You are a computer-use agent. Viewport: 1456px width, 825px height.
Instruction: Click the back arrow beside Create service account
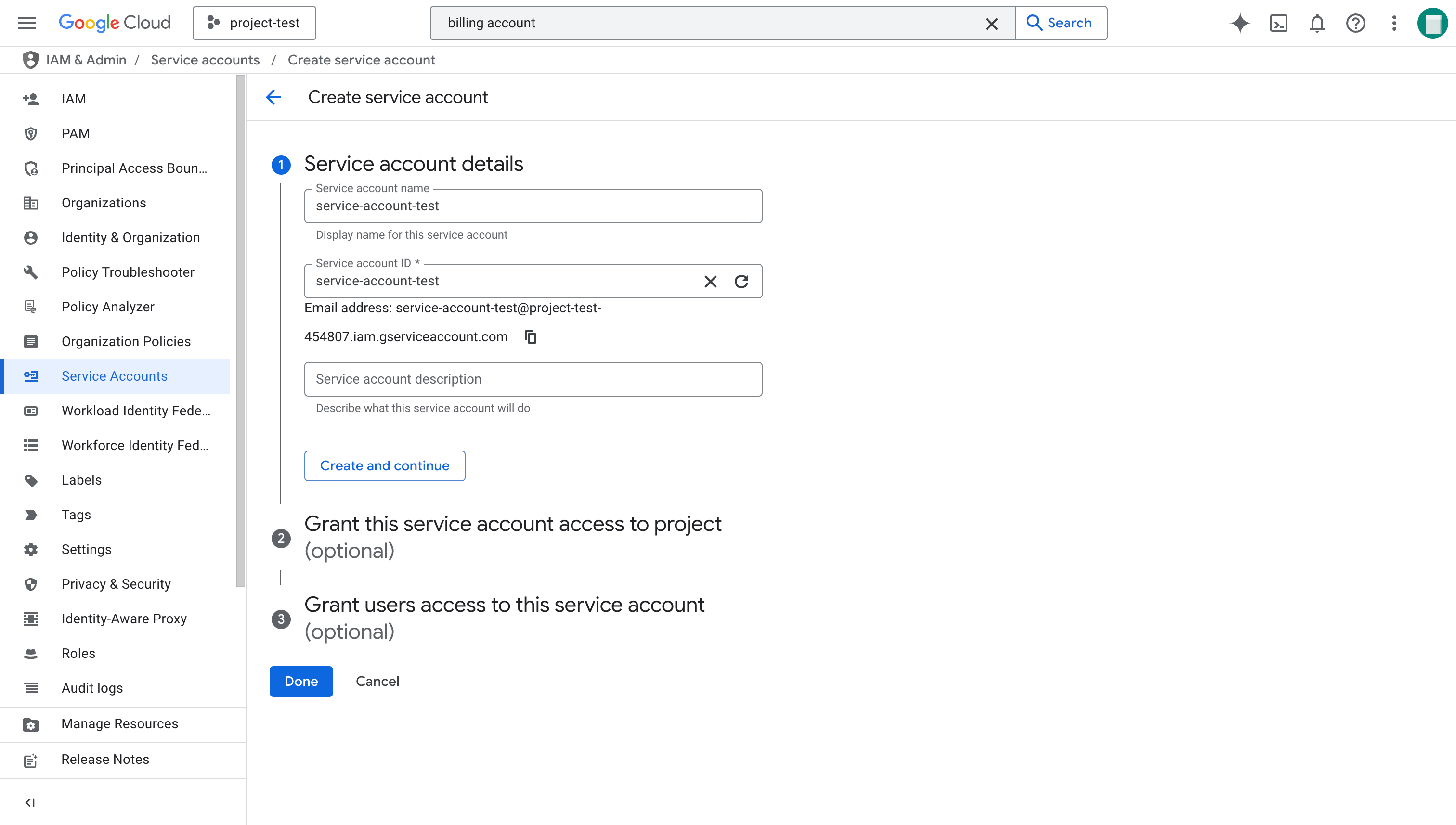pyautogui.click(x=274, y=97)
